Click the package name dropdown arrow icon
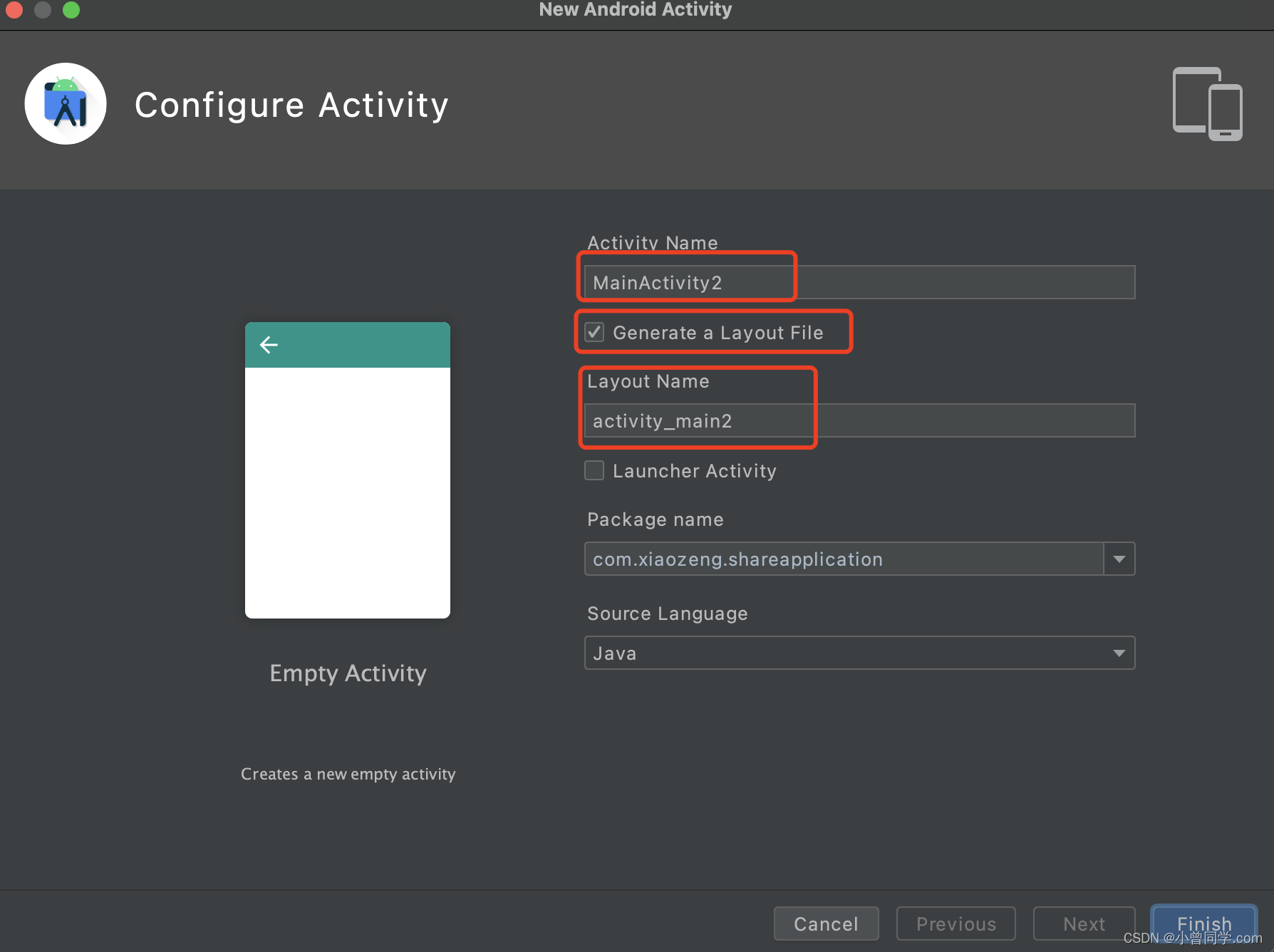1274x952 pixels. point(1119,559)
